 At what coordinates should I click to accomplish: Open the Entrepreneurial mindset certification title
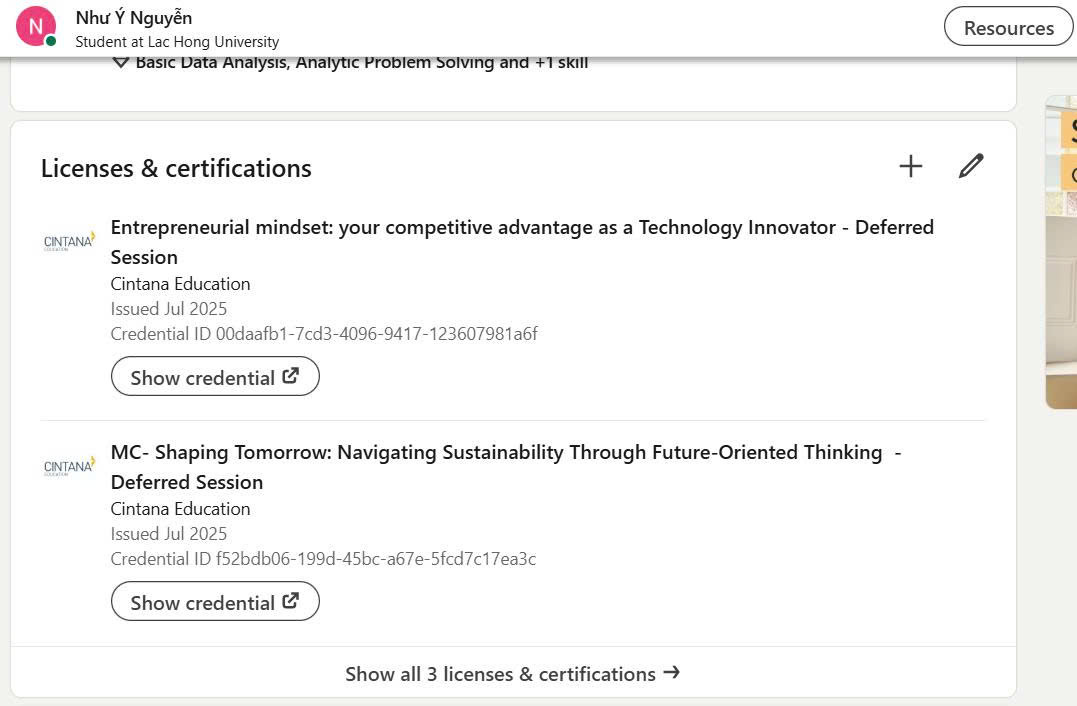(522, 228)
